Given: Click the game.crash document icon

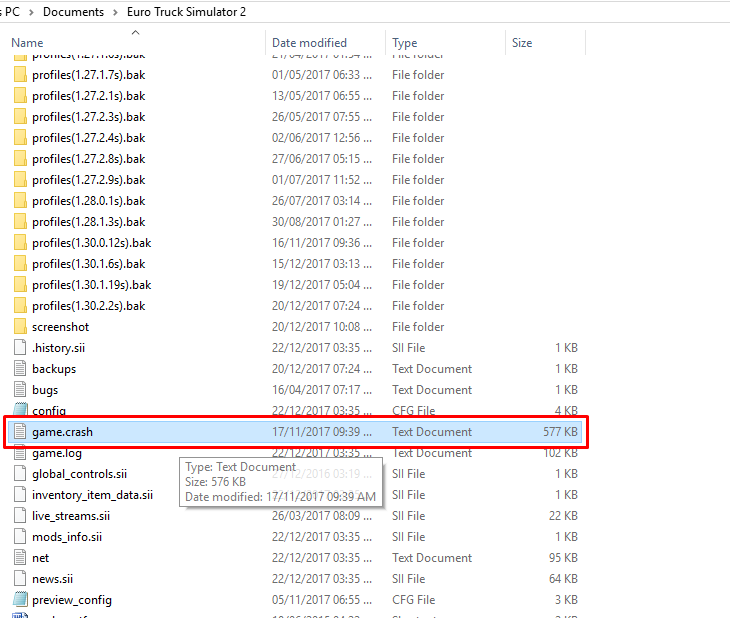Looking at the screenshot, I should 20,431.
